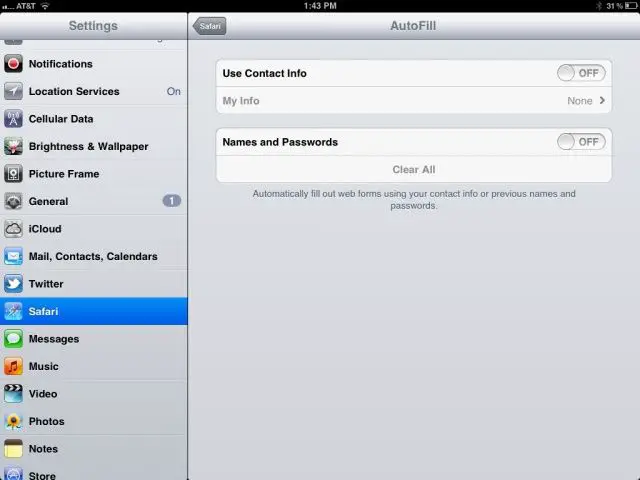The image size is (640, 480).
Task: Open Notes settings label
Action: [x=43, y=449]
